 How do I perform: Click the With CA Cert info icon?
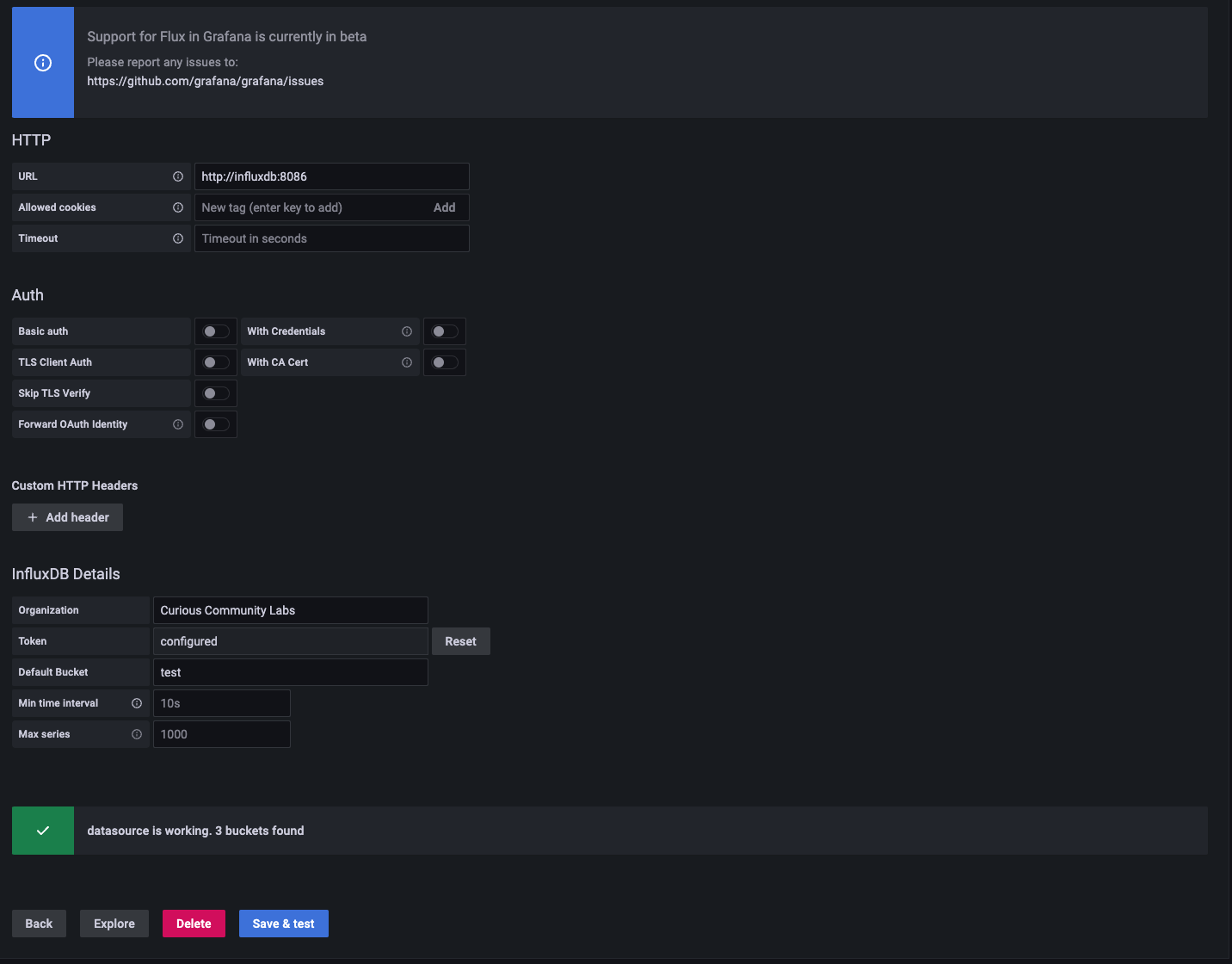click(x=407, y=362)
